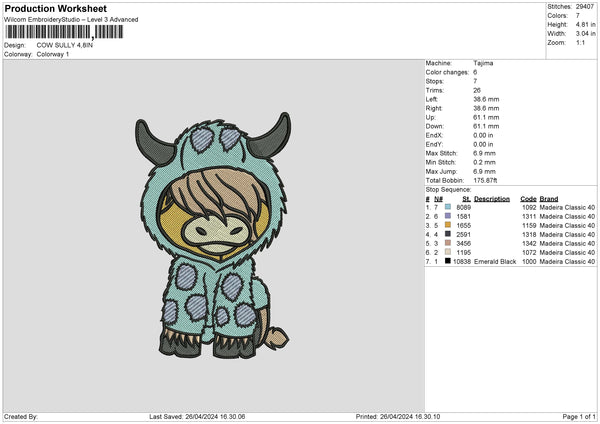
Task: Click the stitch count 10838 cell
Action: tap(462, 262)
